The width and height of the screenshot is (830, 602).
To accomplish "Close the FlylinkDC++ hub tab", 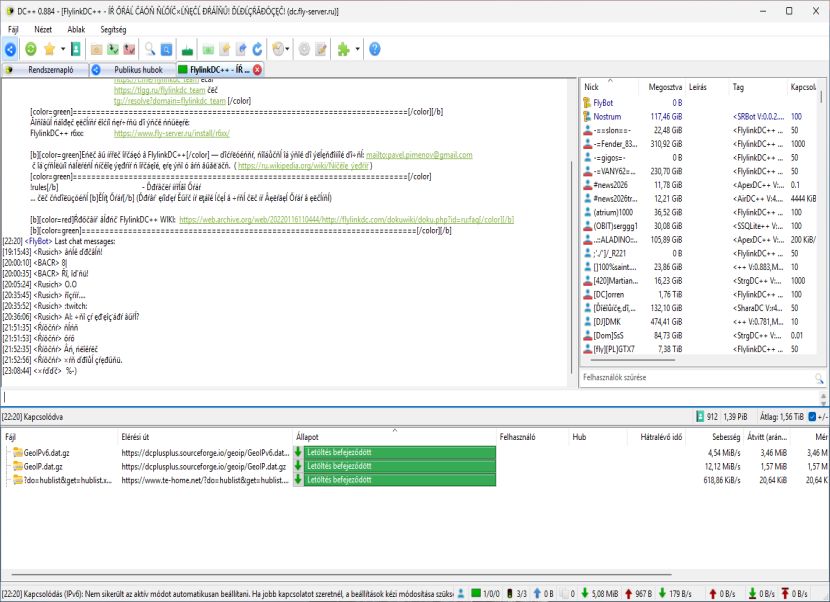I will [257, 69].
